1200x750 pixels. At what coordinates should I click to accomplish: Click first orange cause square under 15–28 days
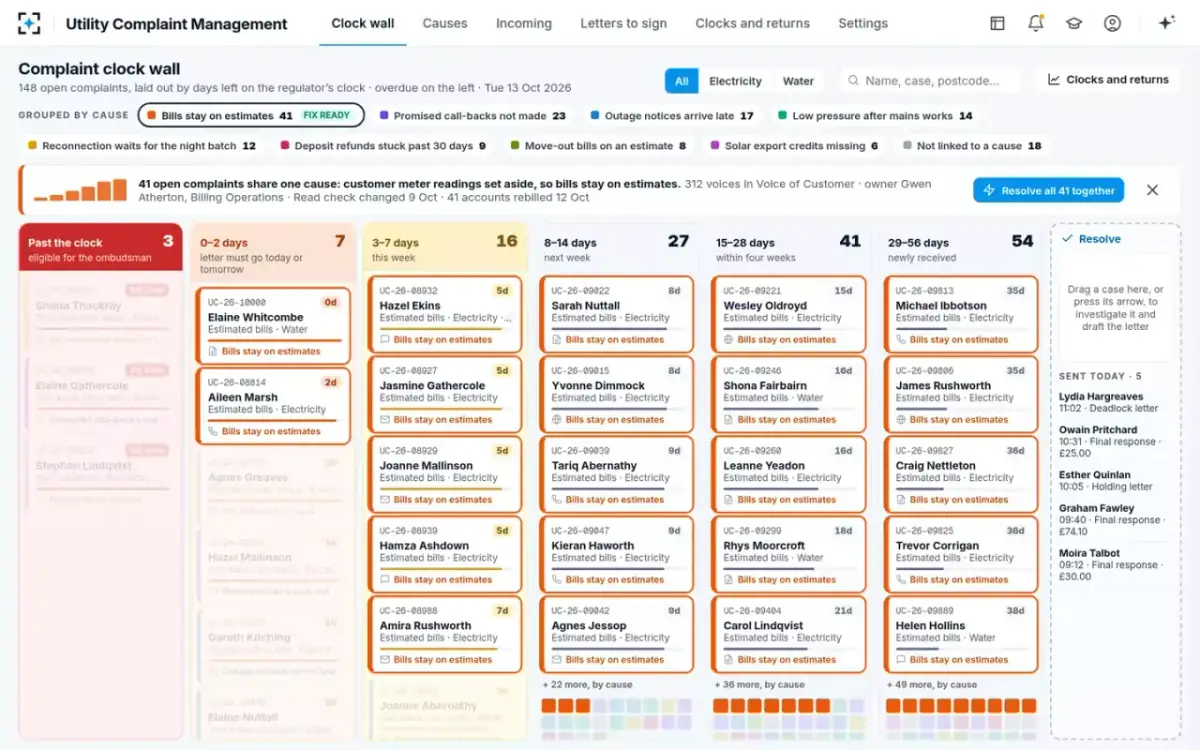721,706
